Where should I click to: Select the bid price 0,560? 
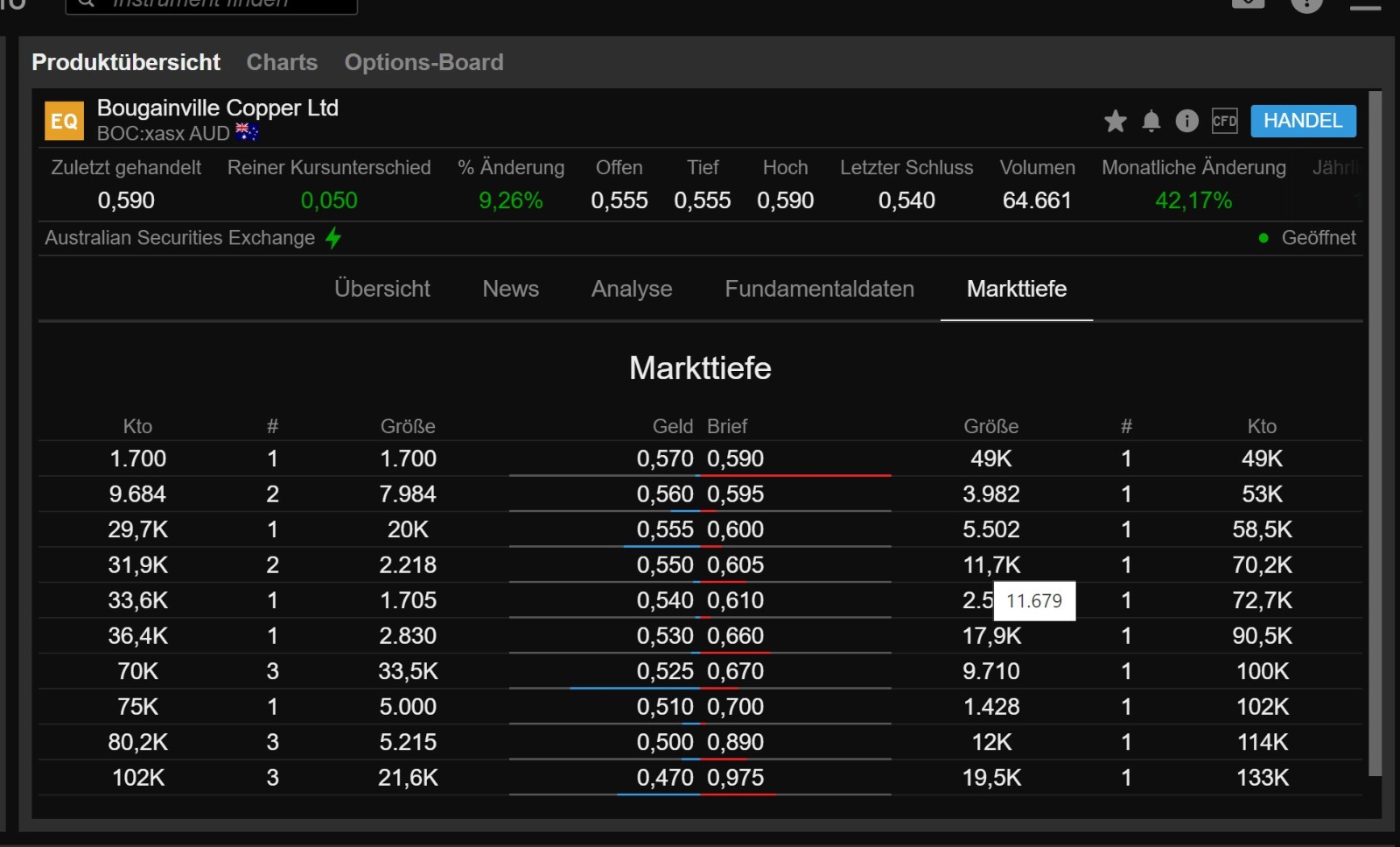[665, 494]
